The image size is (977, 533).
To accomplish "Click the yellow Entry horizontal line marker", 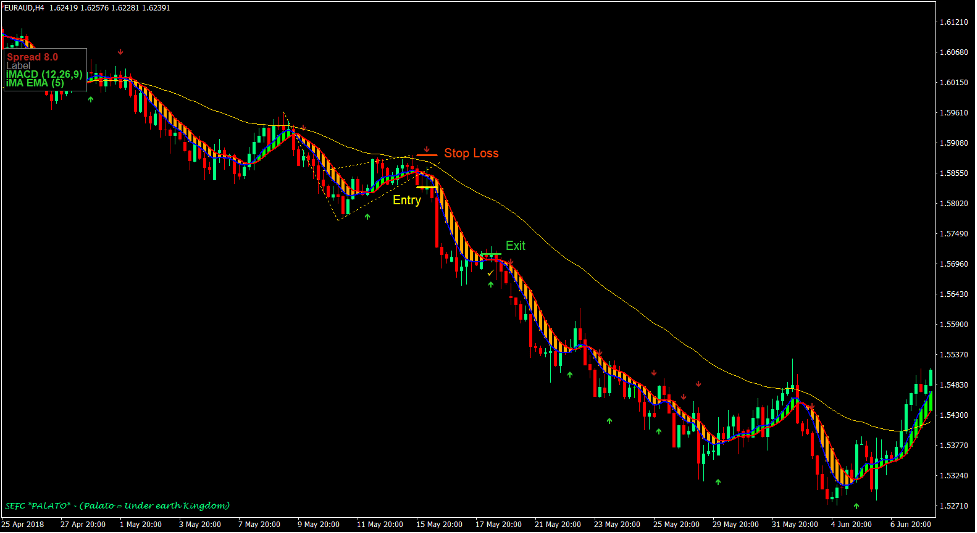I will pyautogui.click(x=426, y=187).
